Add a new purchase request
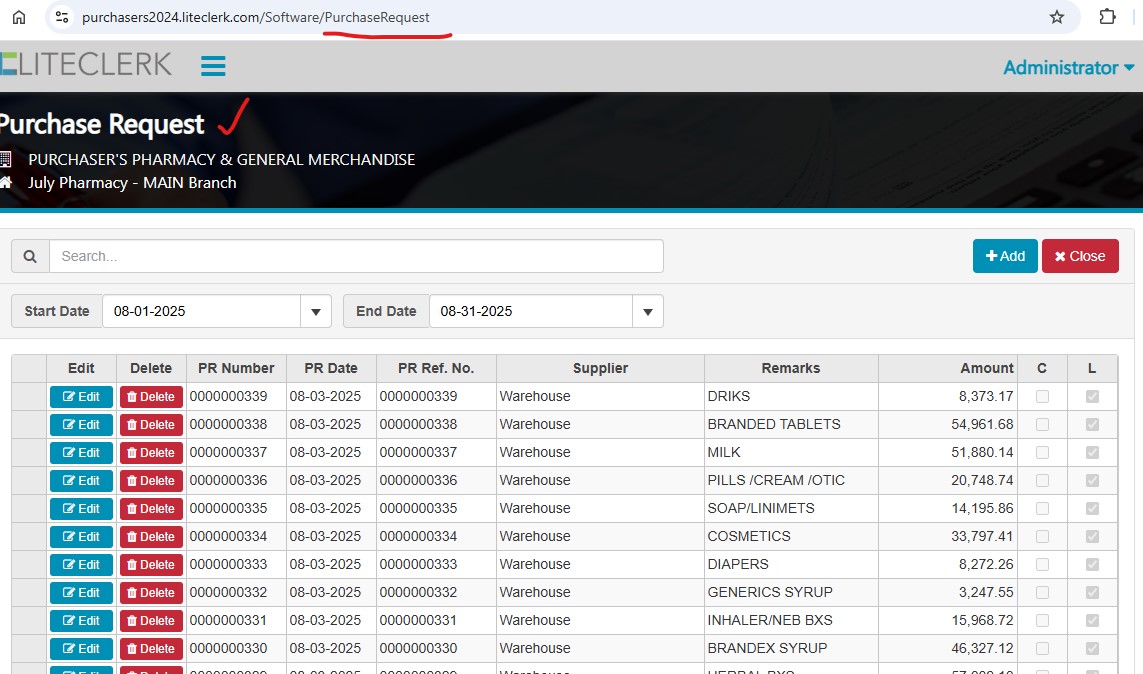Image resolution: width=1143 pixels, height=674 pixels. (x=1005, y=256)
